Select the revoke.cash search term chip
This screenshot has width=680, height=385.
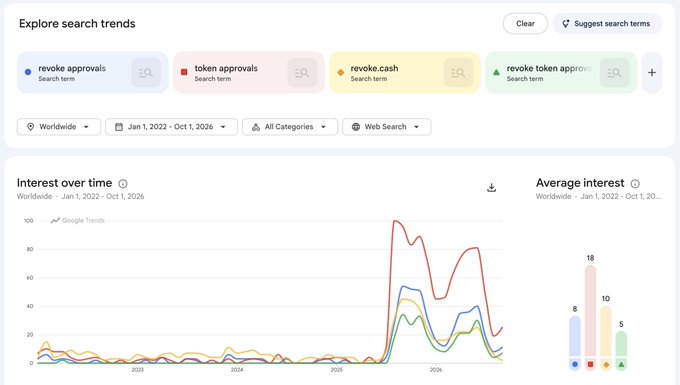click(405, 72)
